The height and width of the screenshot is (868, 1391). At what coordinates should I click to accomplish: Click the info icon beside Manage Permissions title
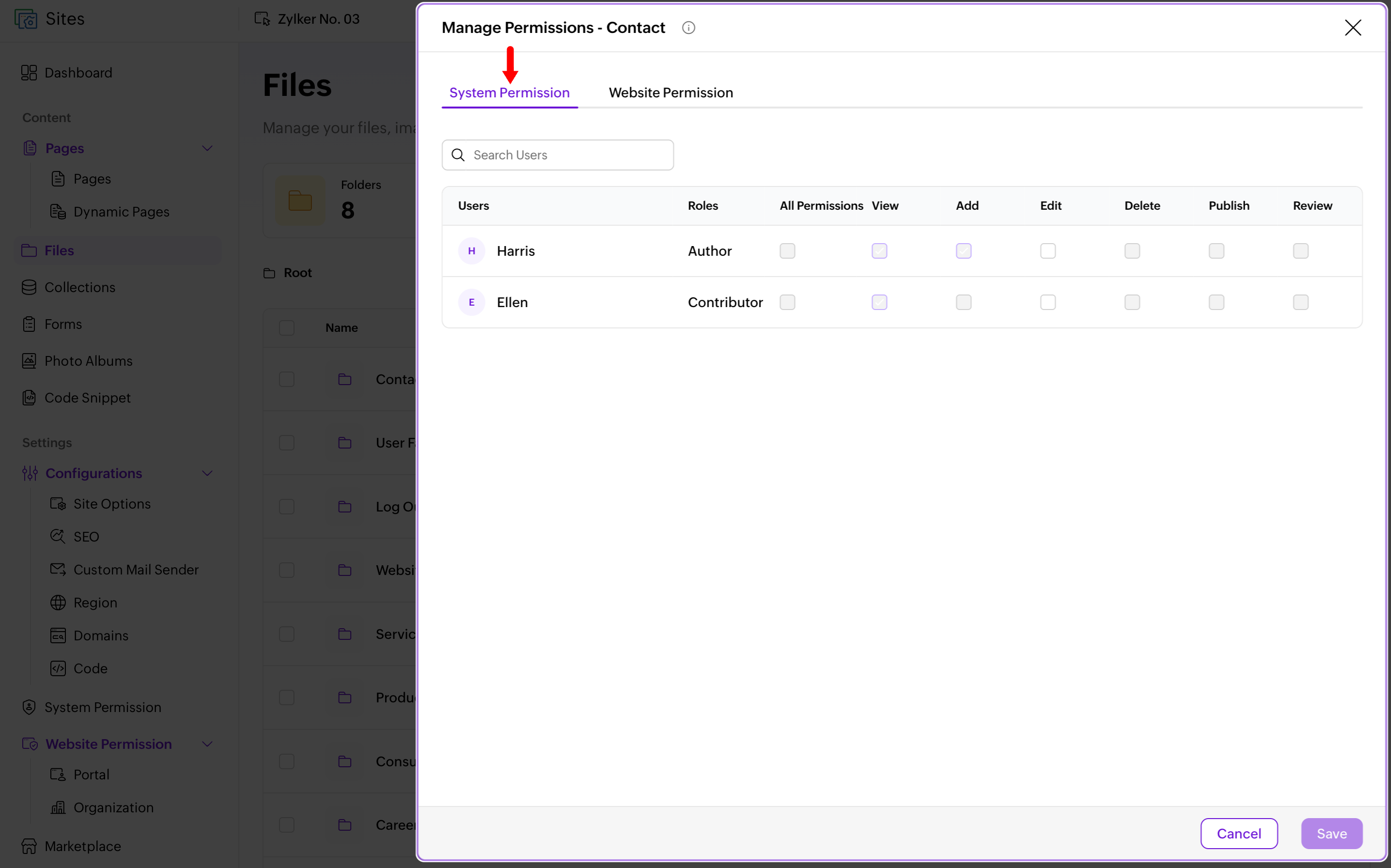(x=689, y=28)
